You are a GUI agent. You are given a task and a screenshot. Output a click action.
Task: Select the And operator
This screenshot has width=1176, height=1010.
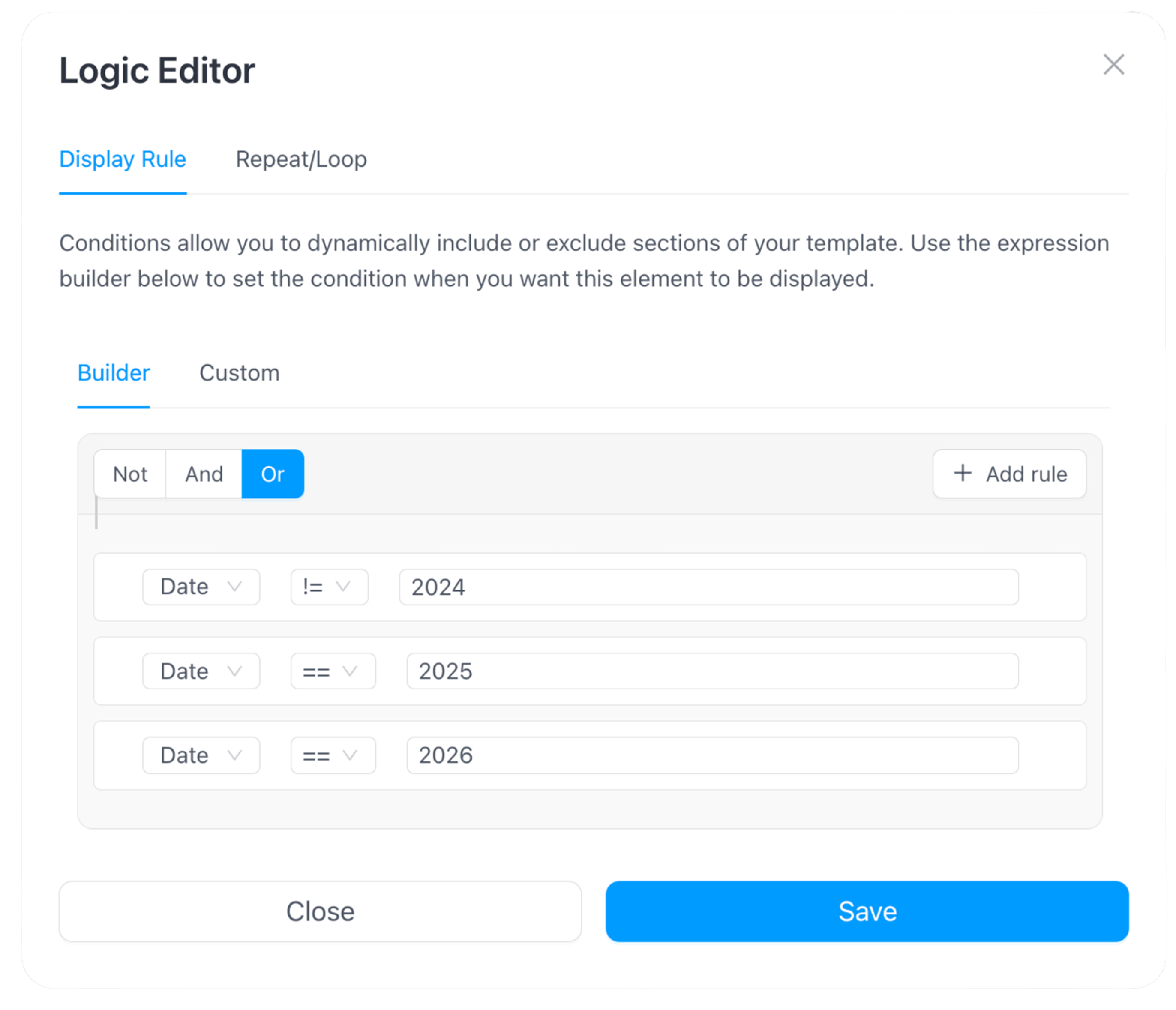204,474
